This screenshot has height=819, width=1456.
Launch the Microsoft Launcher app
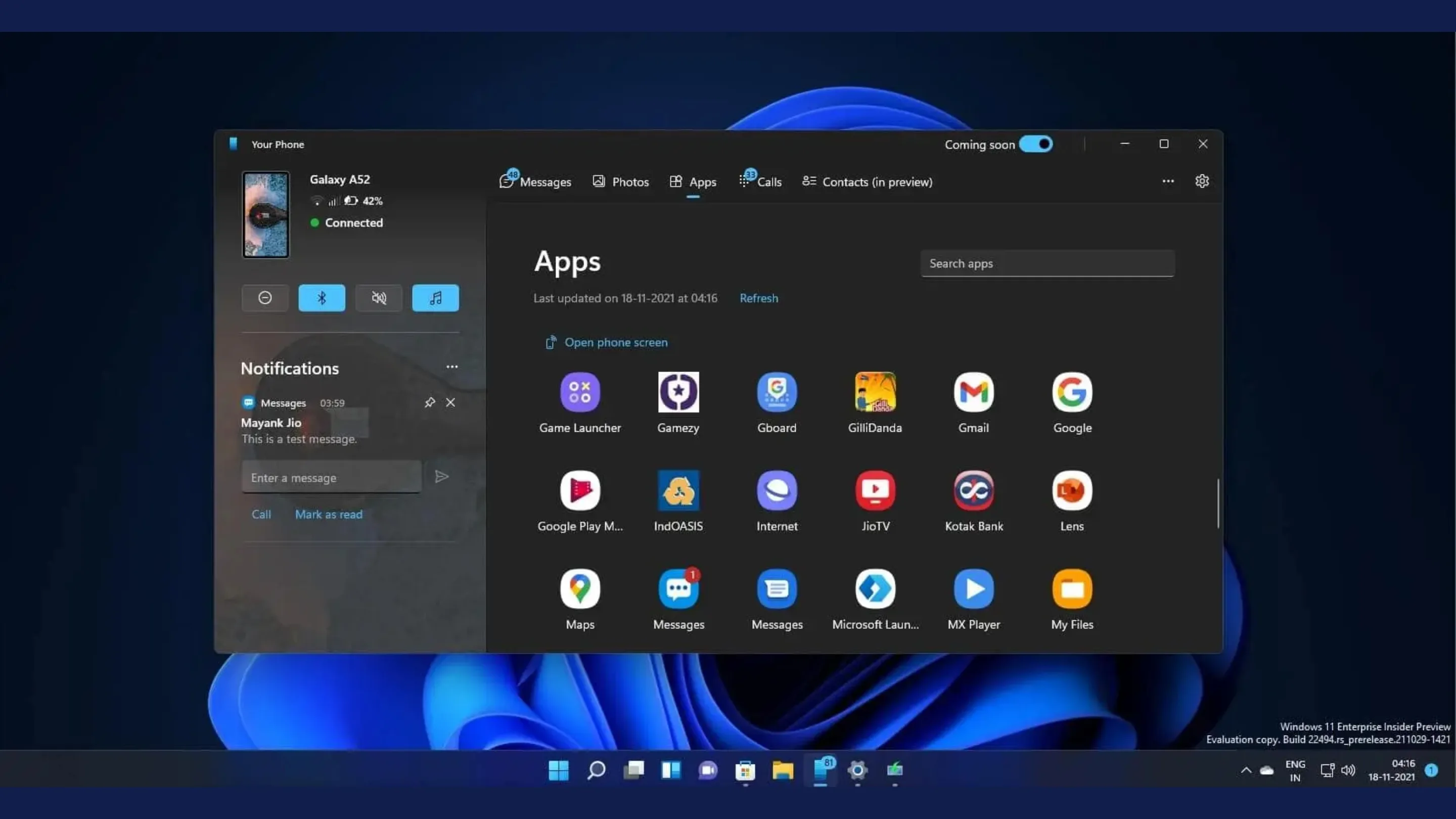pyautogui.click(x=875, y=599)
